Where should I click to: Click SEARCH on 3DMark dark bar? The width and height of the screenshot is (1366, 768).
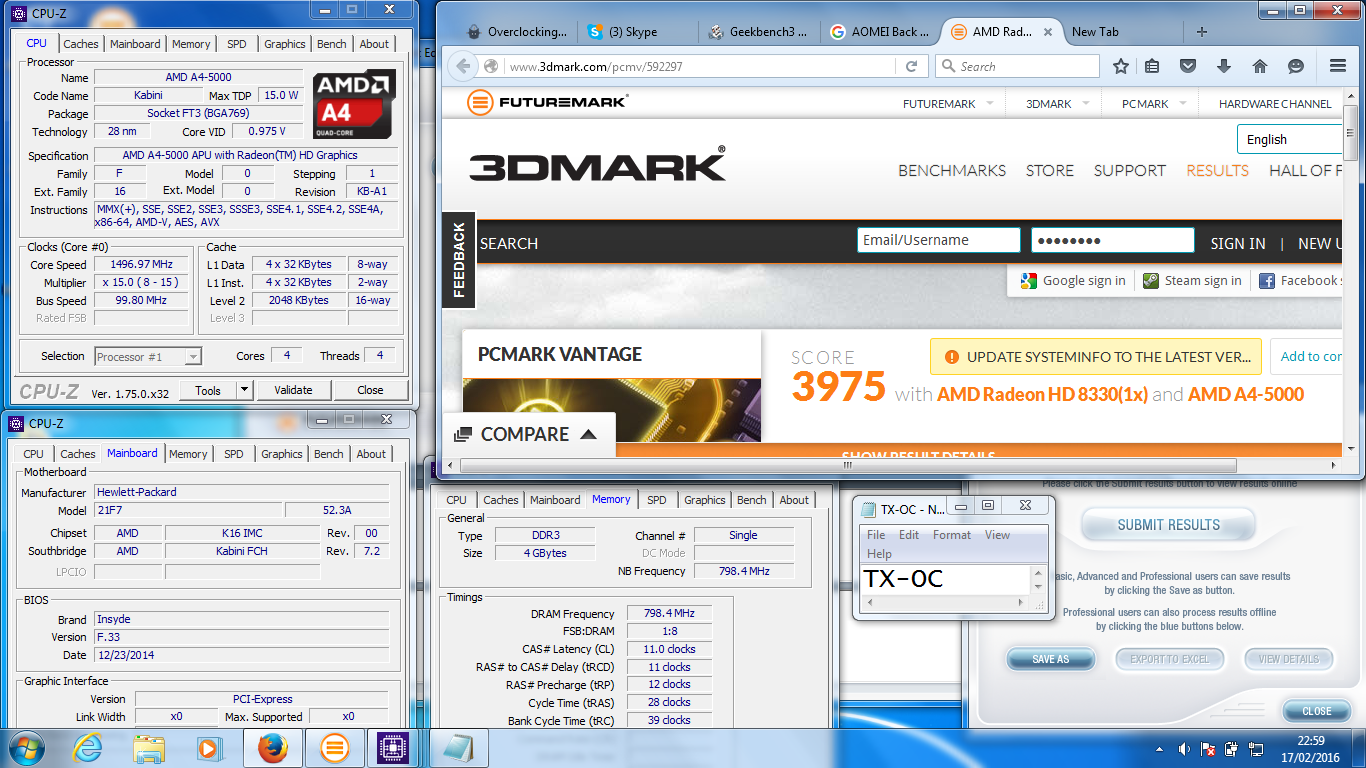[x=509, y=243]
